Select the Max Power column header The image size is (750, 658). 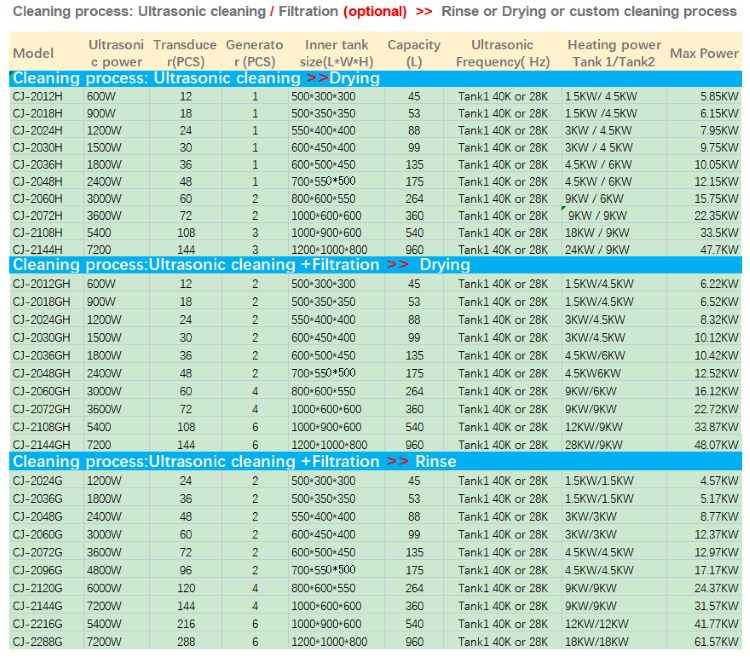tap(704, 53)
